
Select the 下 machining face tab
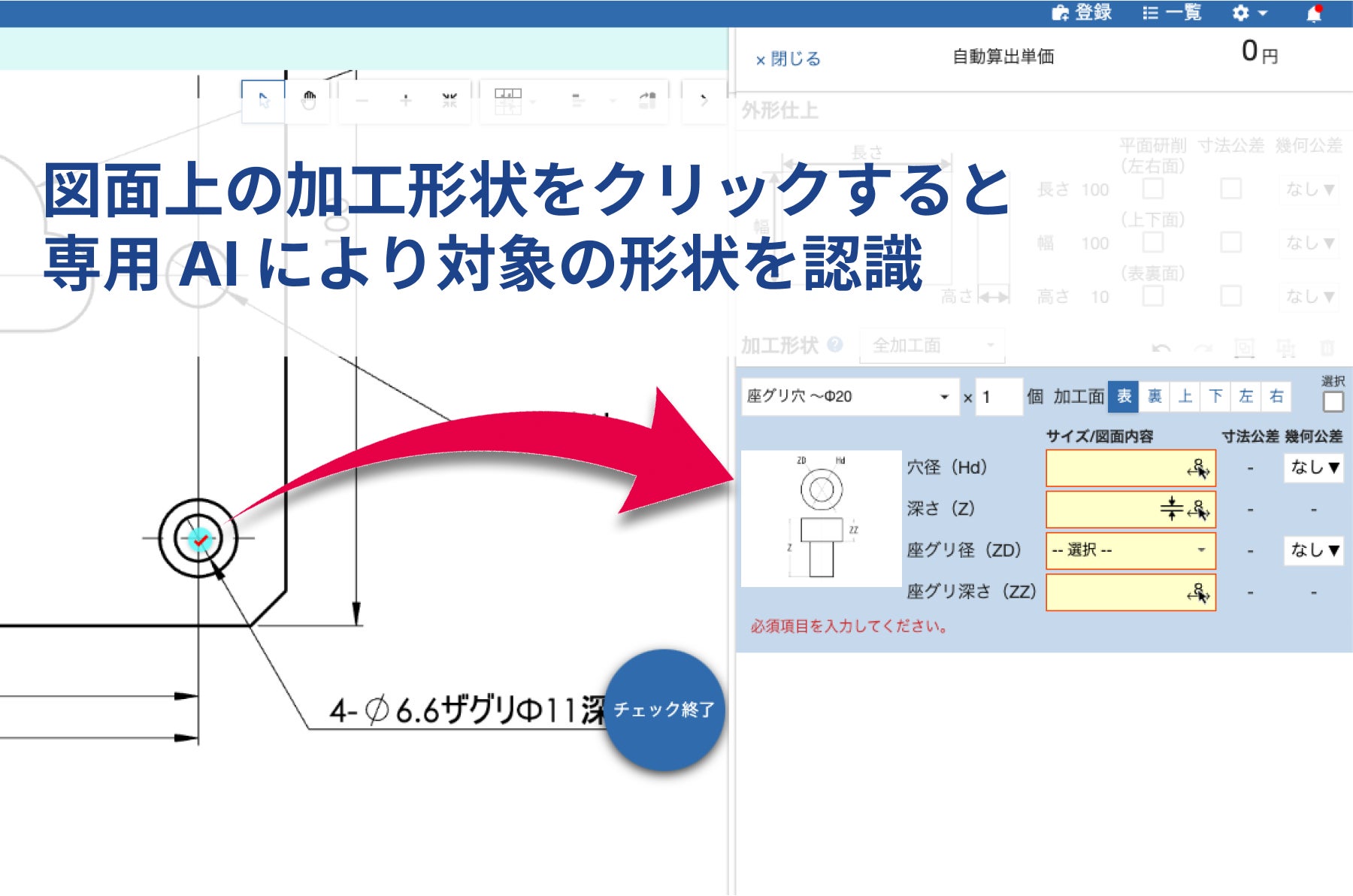click(1215, 396)
